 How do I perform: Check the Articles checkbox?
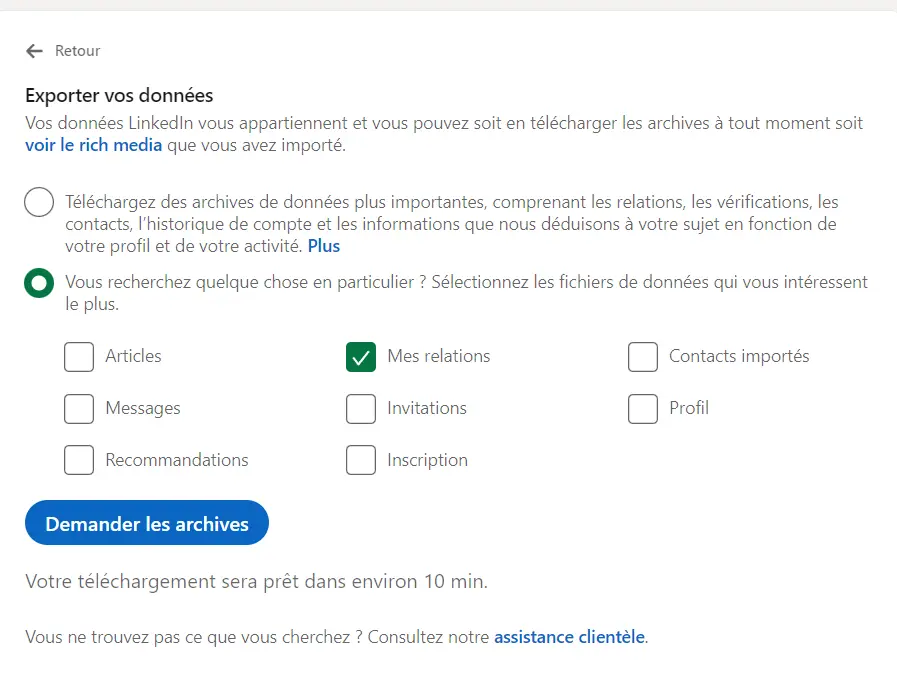tap(79, 357)
